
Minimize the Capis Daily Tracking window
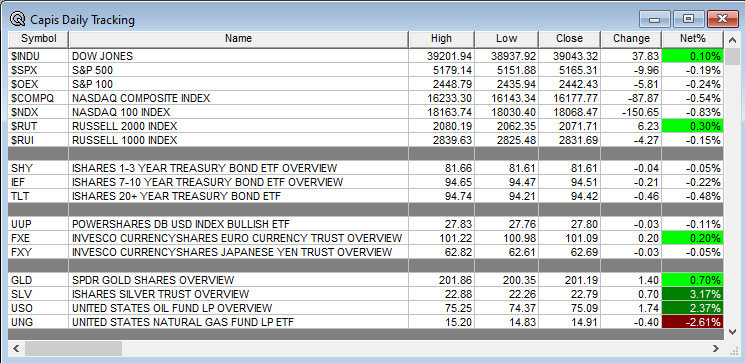point(654,19)
